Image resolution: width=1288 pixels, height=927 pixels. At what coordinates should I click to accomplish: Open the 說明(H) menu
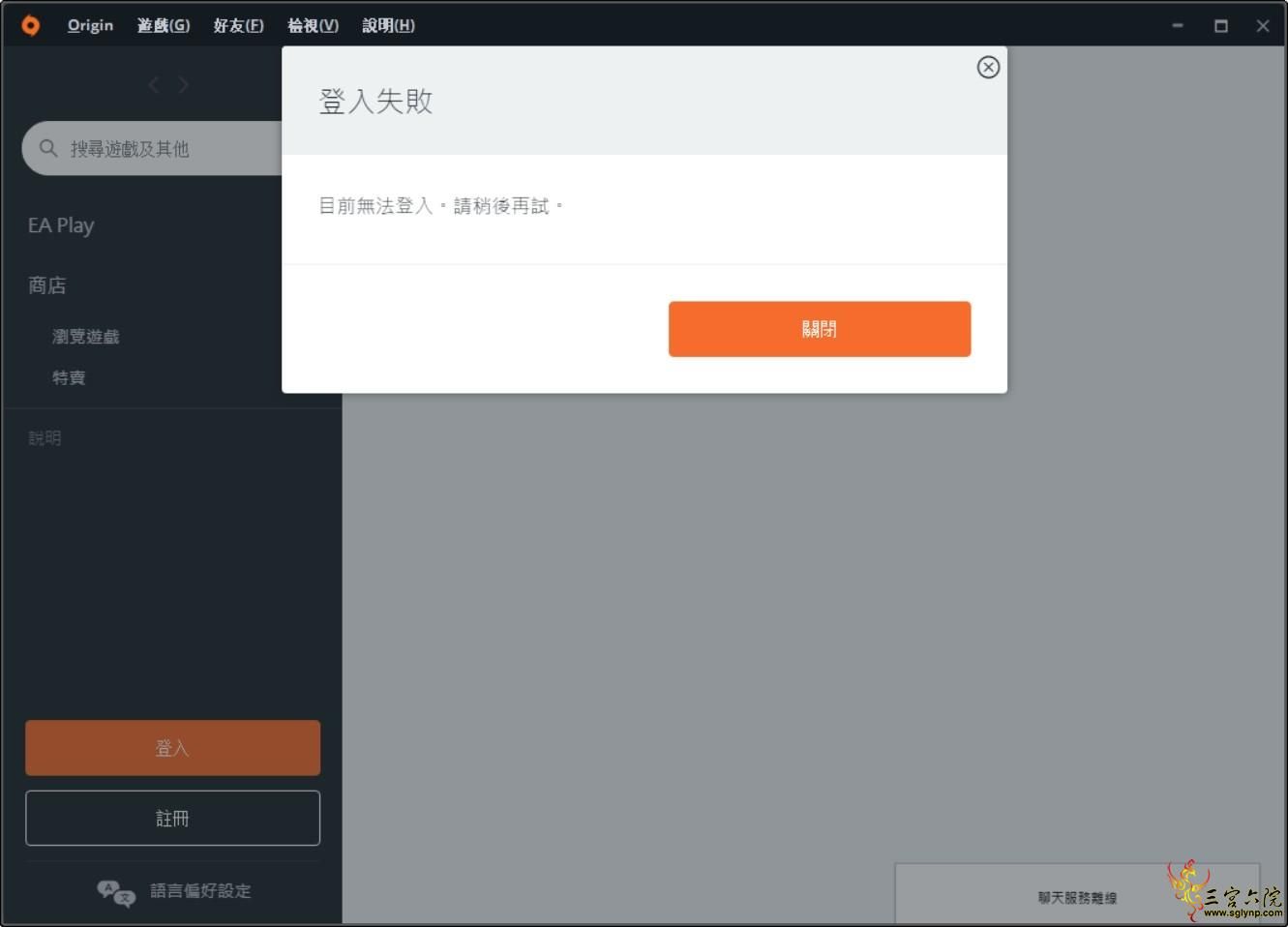point(388,25)
